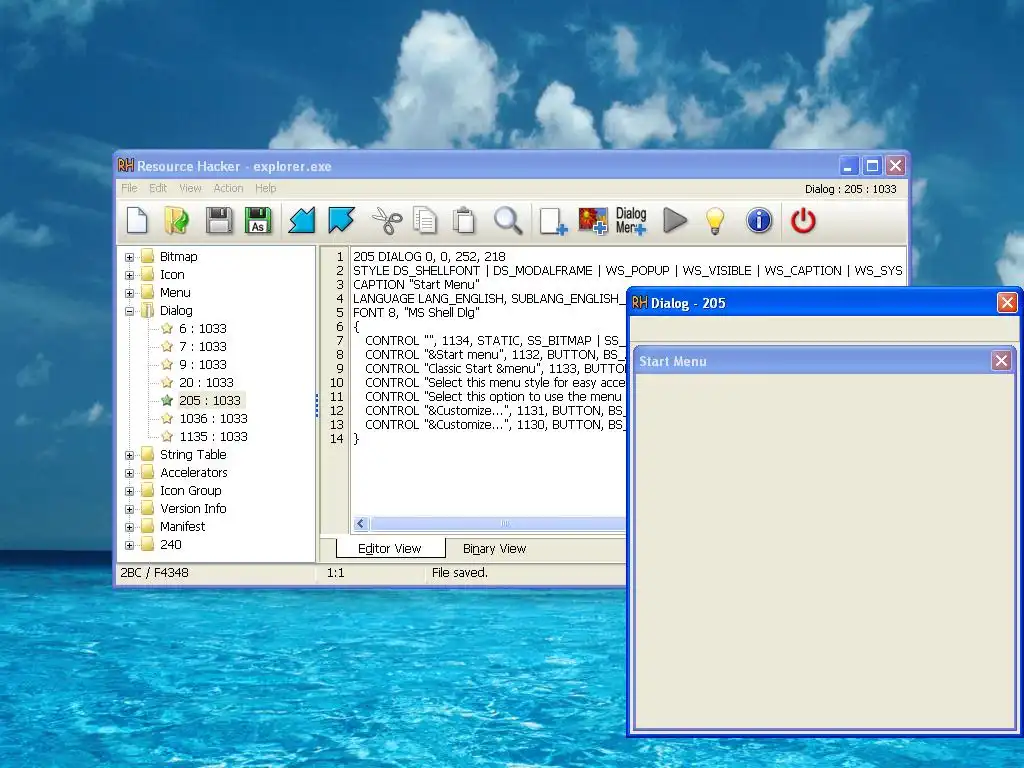Click the New blank file toolbar icon
The image size is (1024, 768).
(137, 220)
